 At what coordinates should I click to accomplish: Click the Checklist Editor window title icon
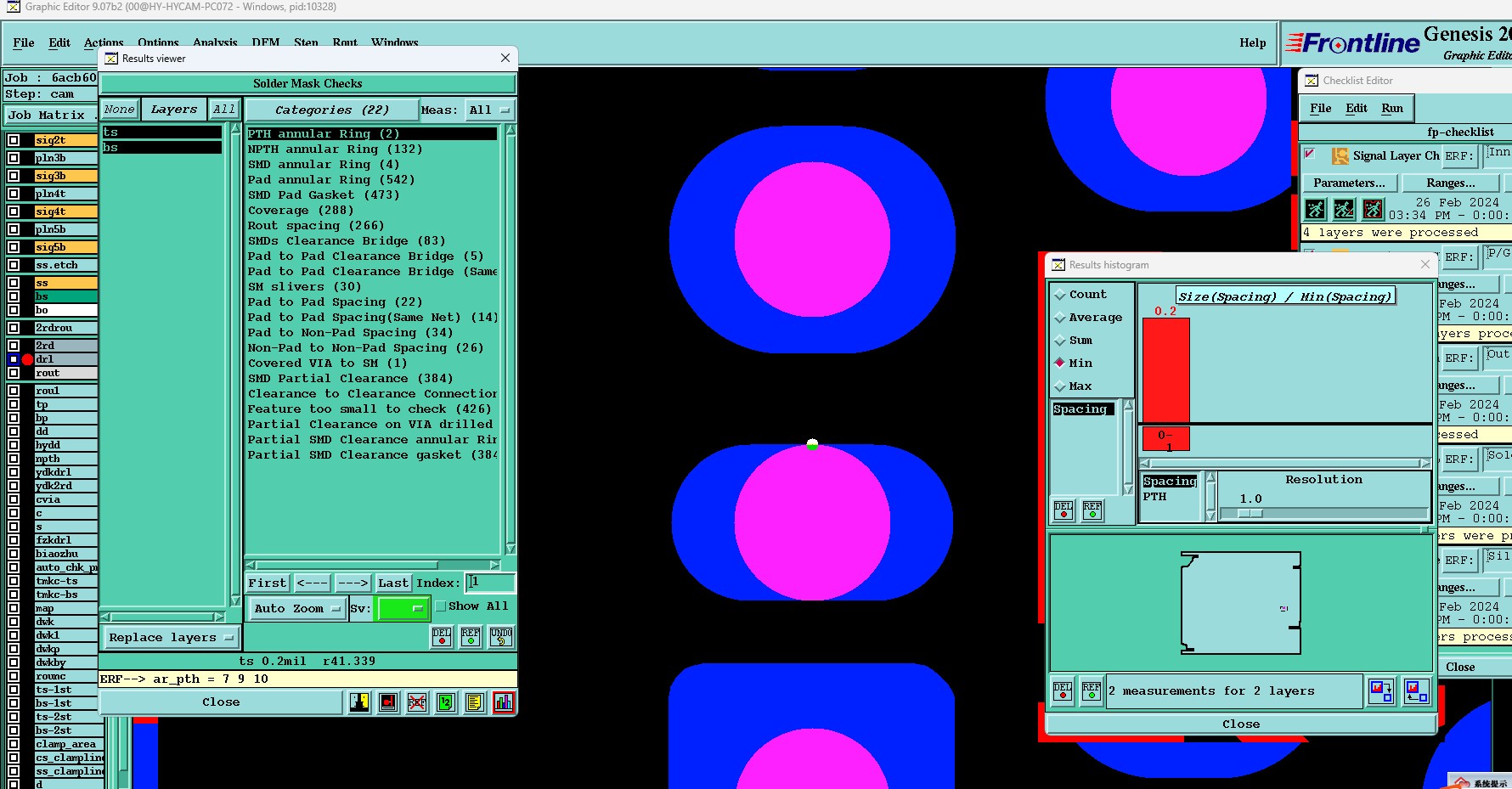click(x=1312, y=81)
